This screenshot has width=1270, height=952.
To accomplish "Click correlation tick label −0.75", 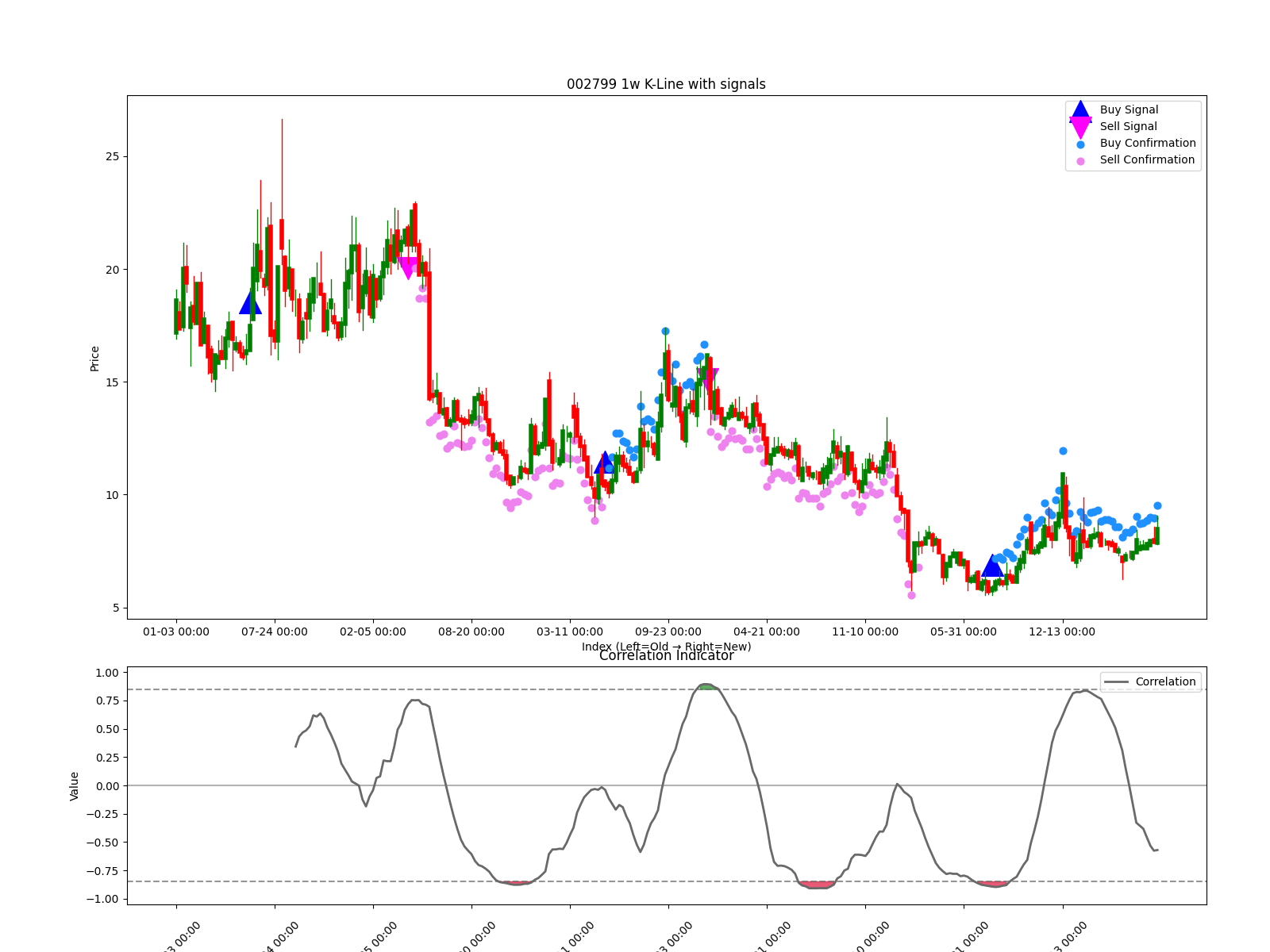I will coord(103,871).
